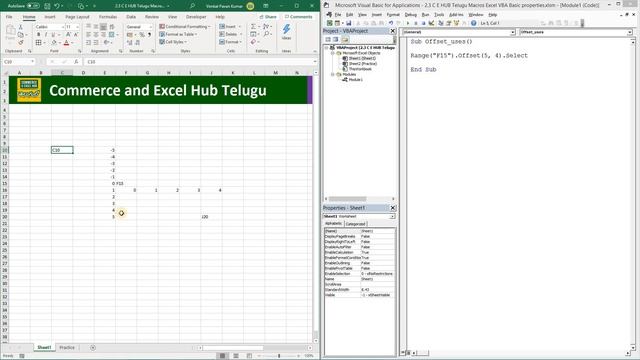
Task: Open the Debug menu in VBA editor
Action: 411,15
